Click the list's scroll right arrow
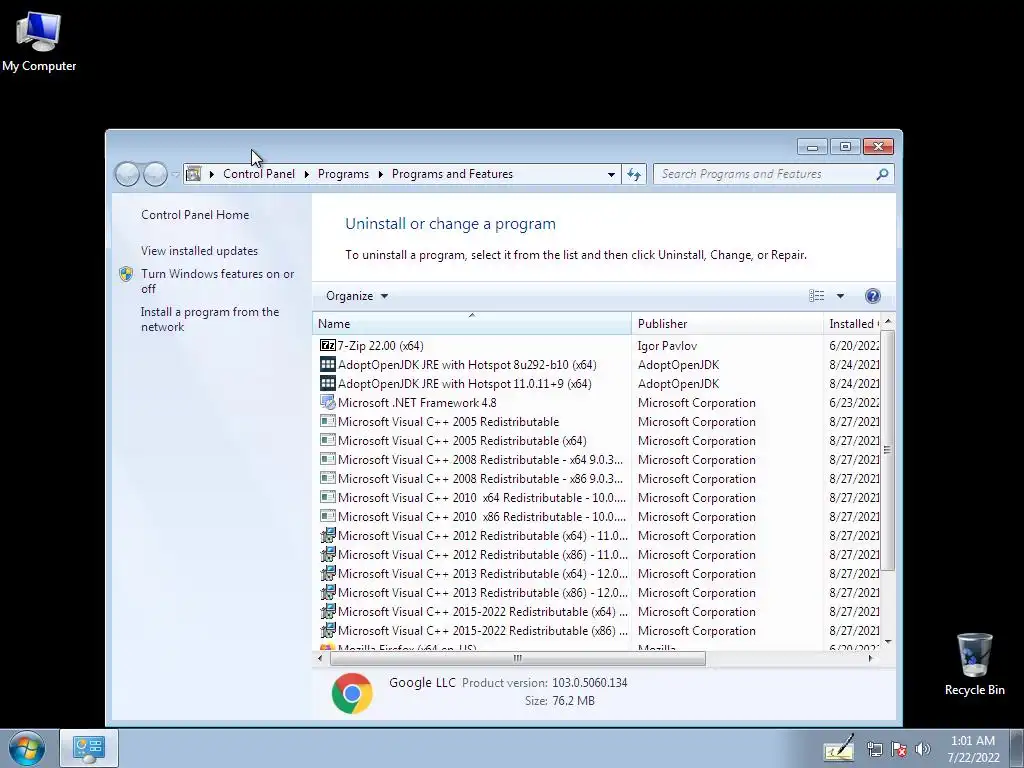 pos(871,658)
